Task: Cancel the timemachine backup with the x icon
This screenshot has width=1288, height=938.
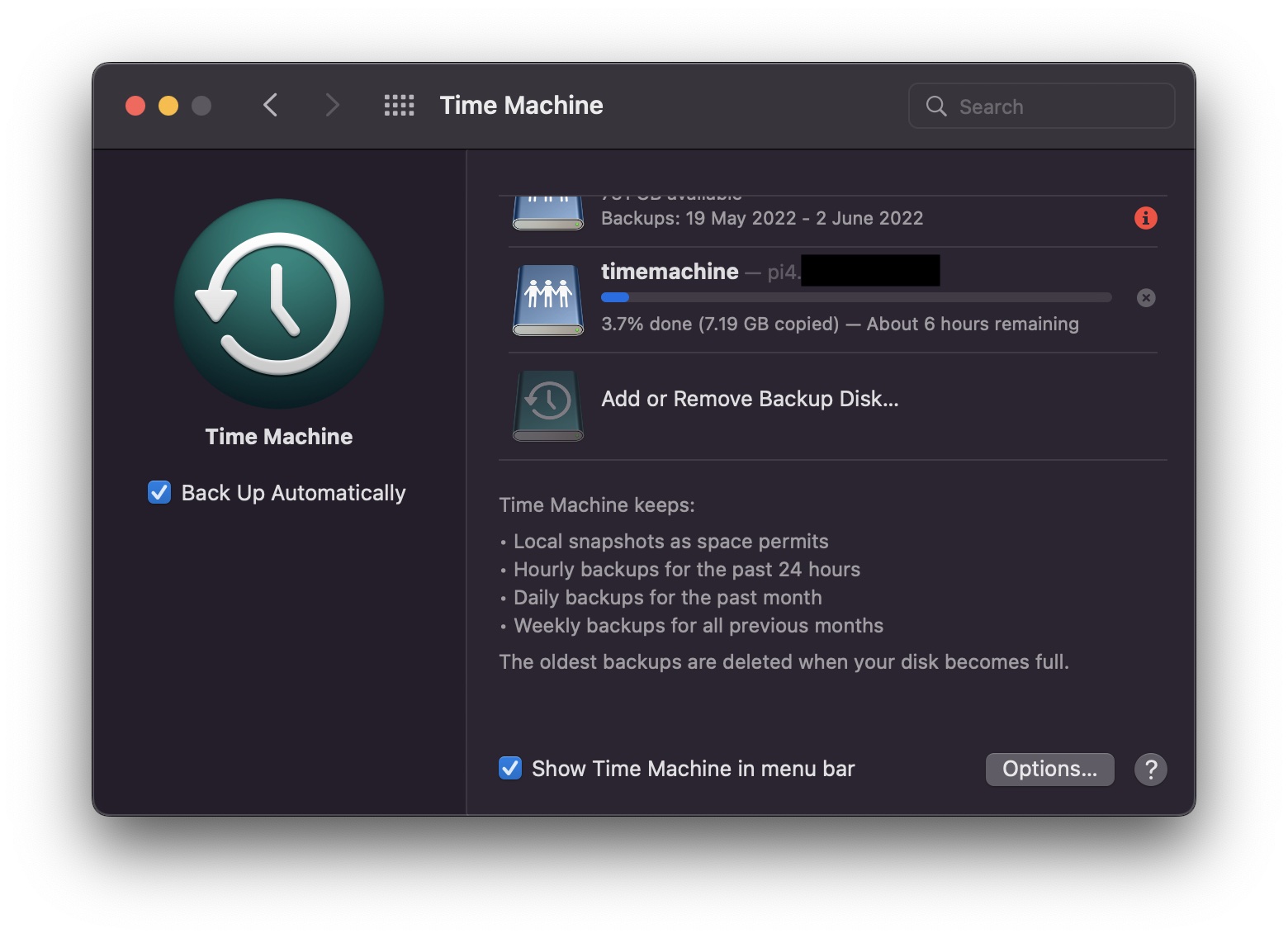Action: tap(1145, 298)
